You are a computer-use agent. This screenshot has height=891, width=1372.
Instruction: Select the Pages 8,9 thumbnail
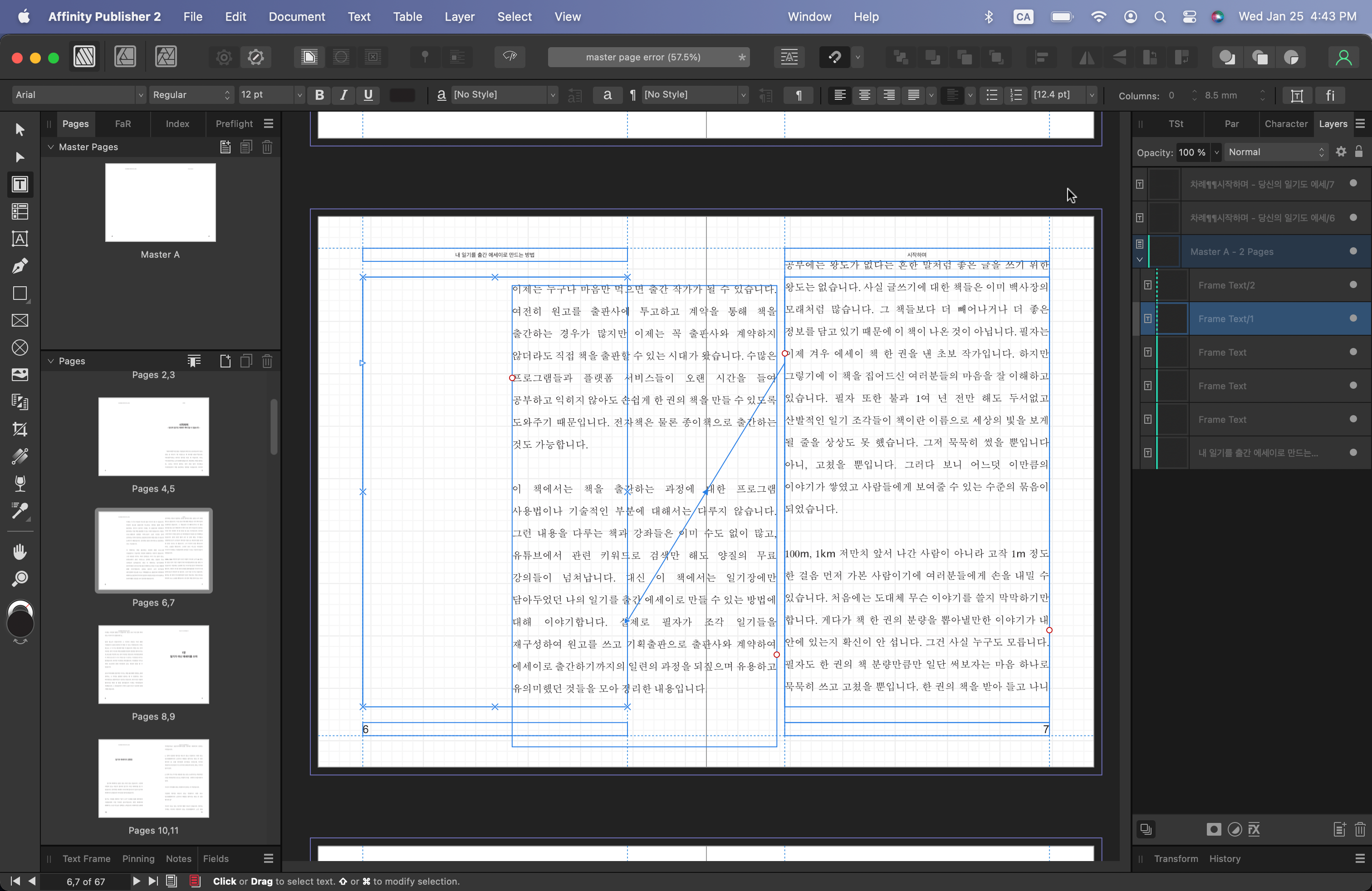153,665
